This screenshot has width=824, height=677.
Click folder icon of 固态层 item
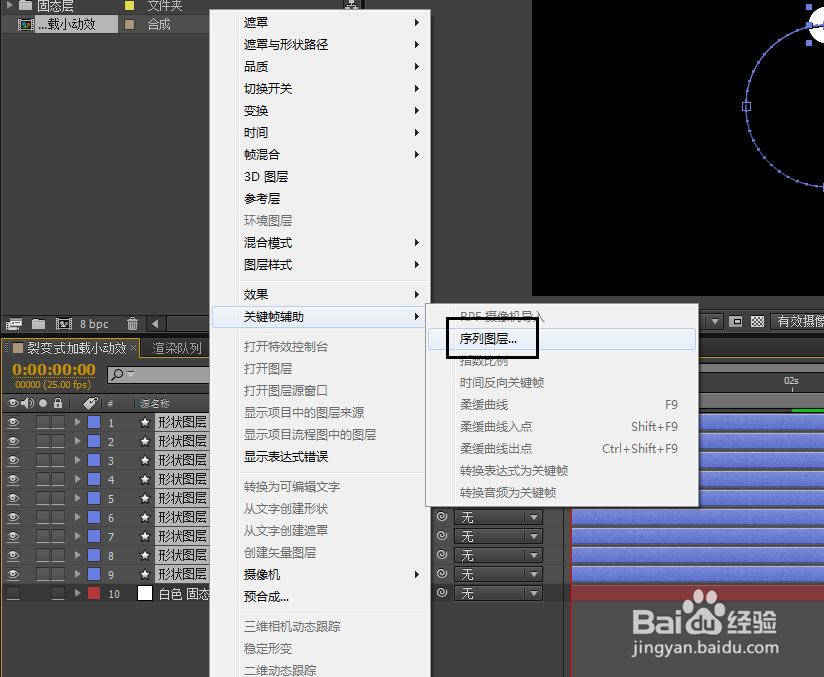25,6
